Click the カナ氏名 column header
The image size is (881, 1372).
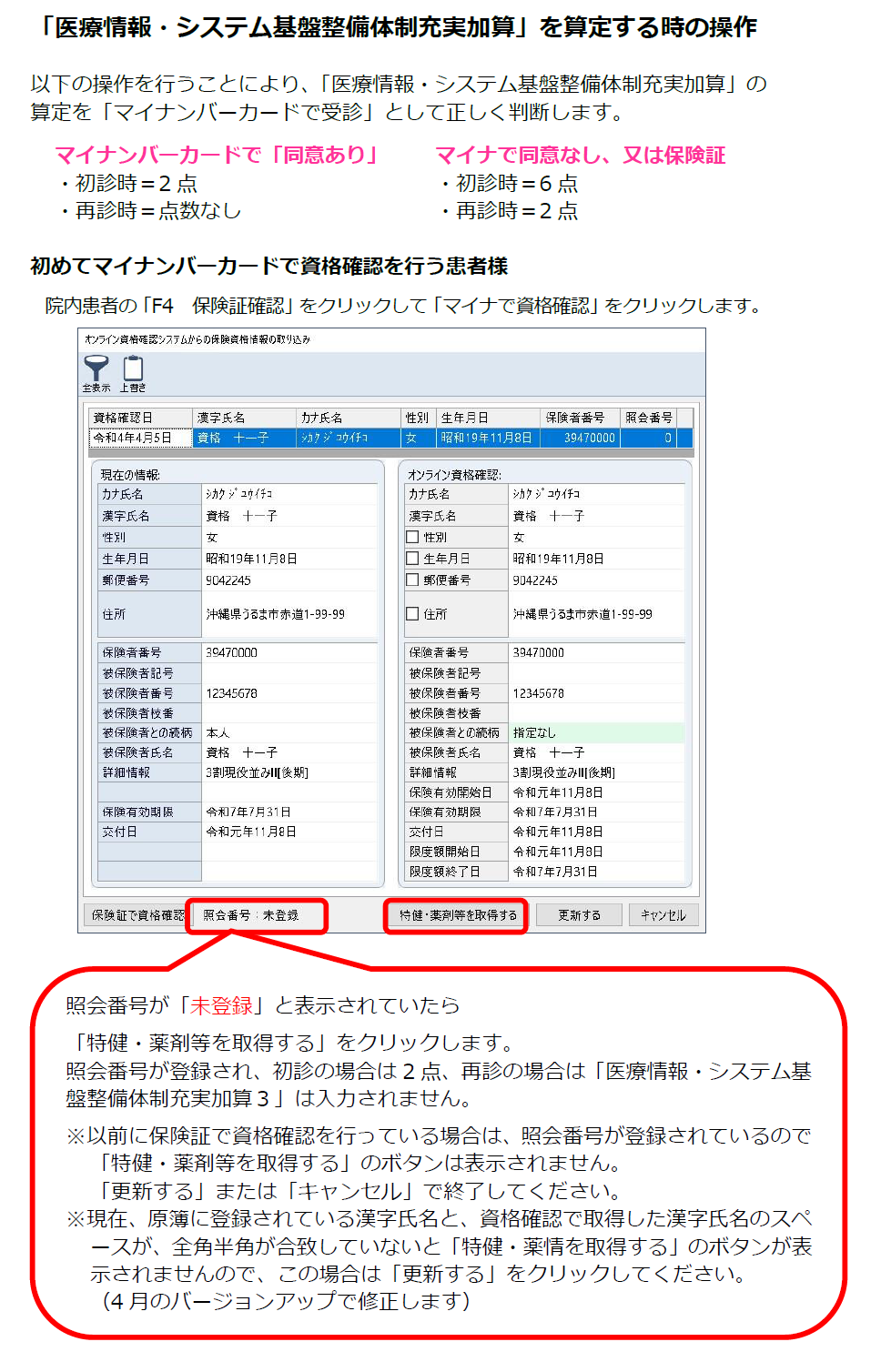[x=349, y=418]
